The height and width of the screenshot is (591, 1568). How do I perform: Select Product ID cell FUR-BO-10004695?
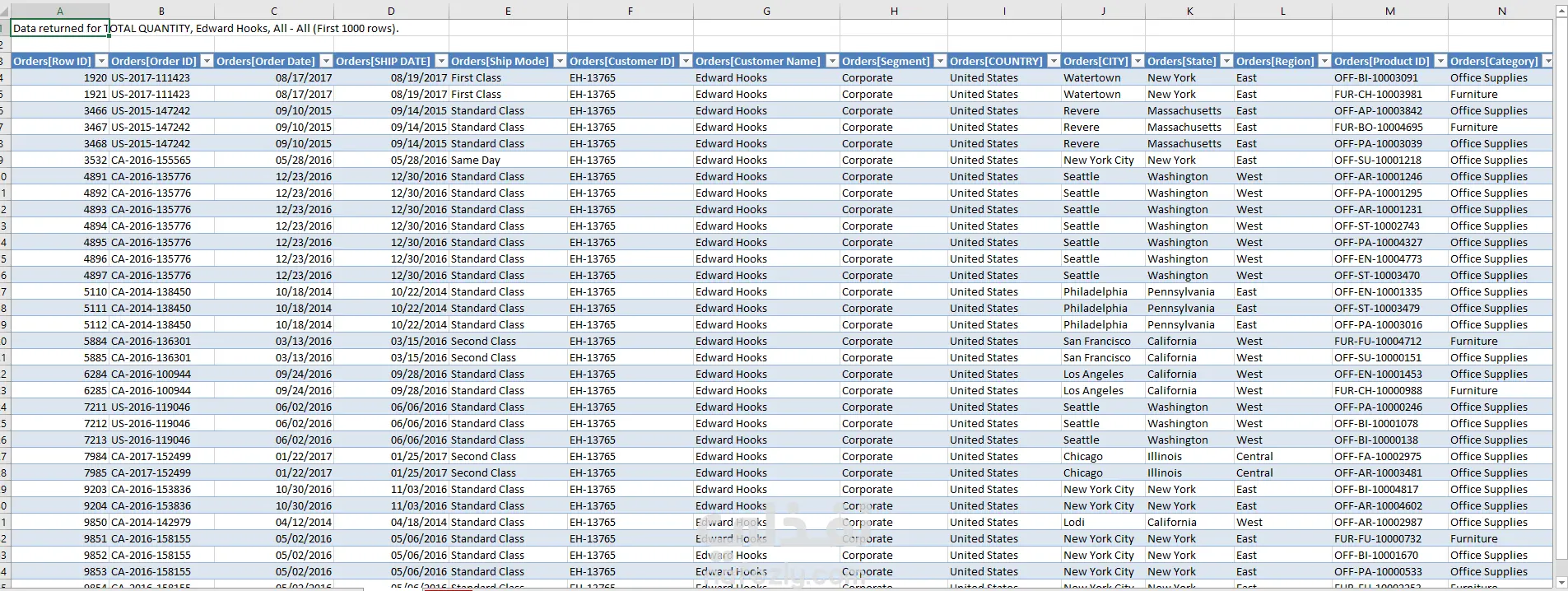pyautogui.click(x=1390, y=127)
